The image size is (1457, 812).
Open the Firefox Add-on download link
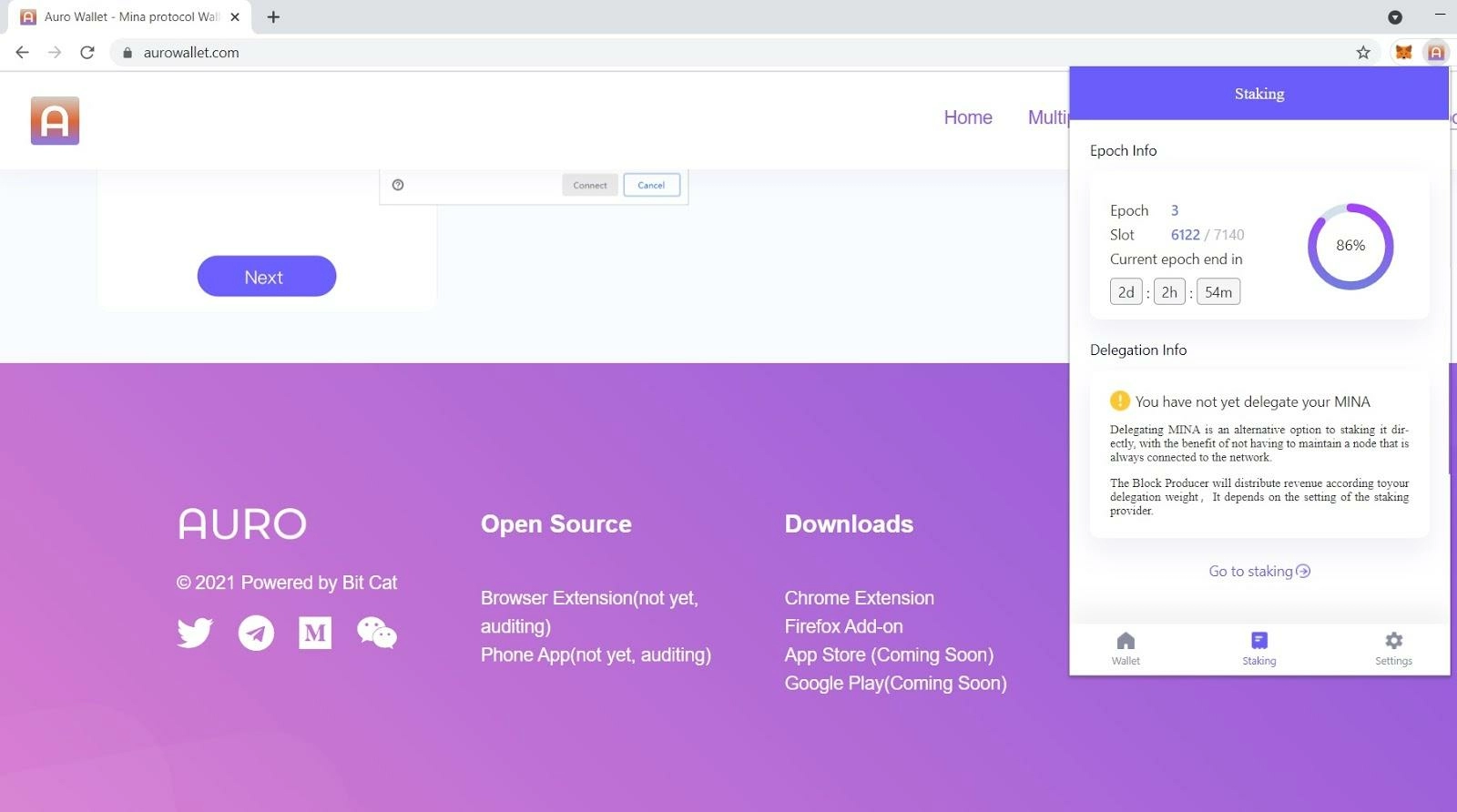pyautogui.click(x=844, y=626)
